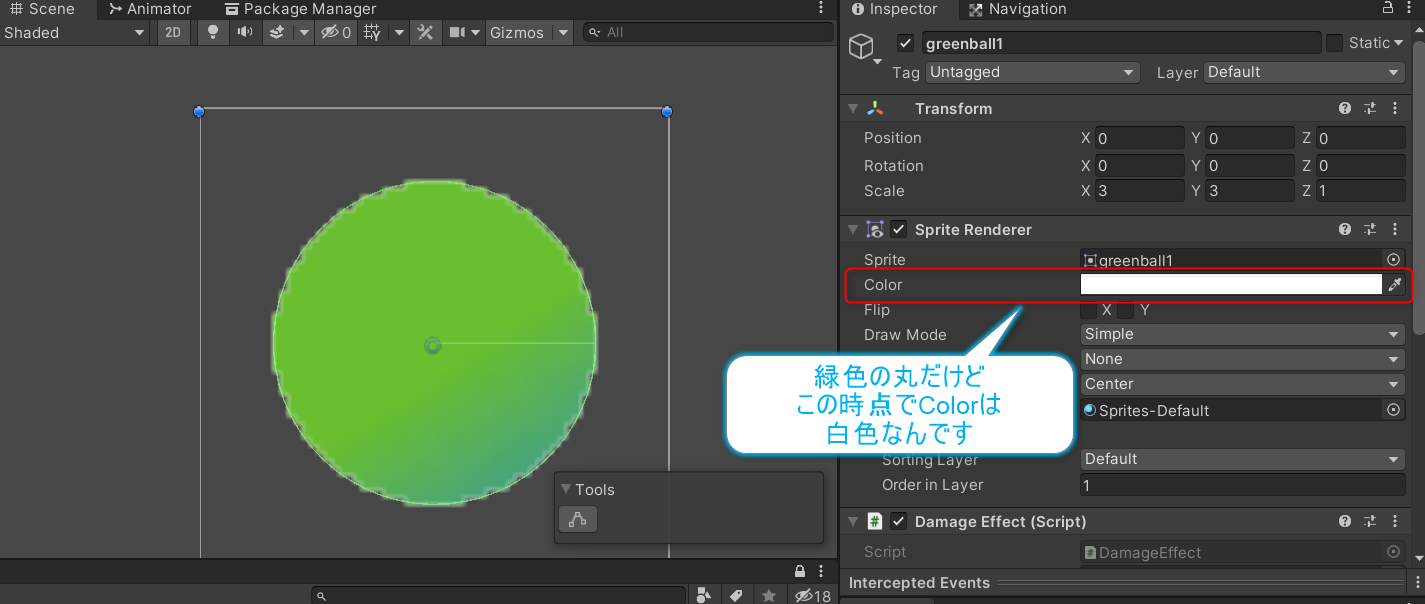1425x604 pixels.
Task: Disable the Sprite Renderer component checkbox
Action: click(898, 229)
